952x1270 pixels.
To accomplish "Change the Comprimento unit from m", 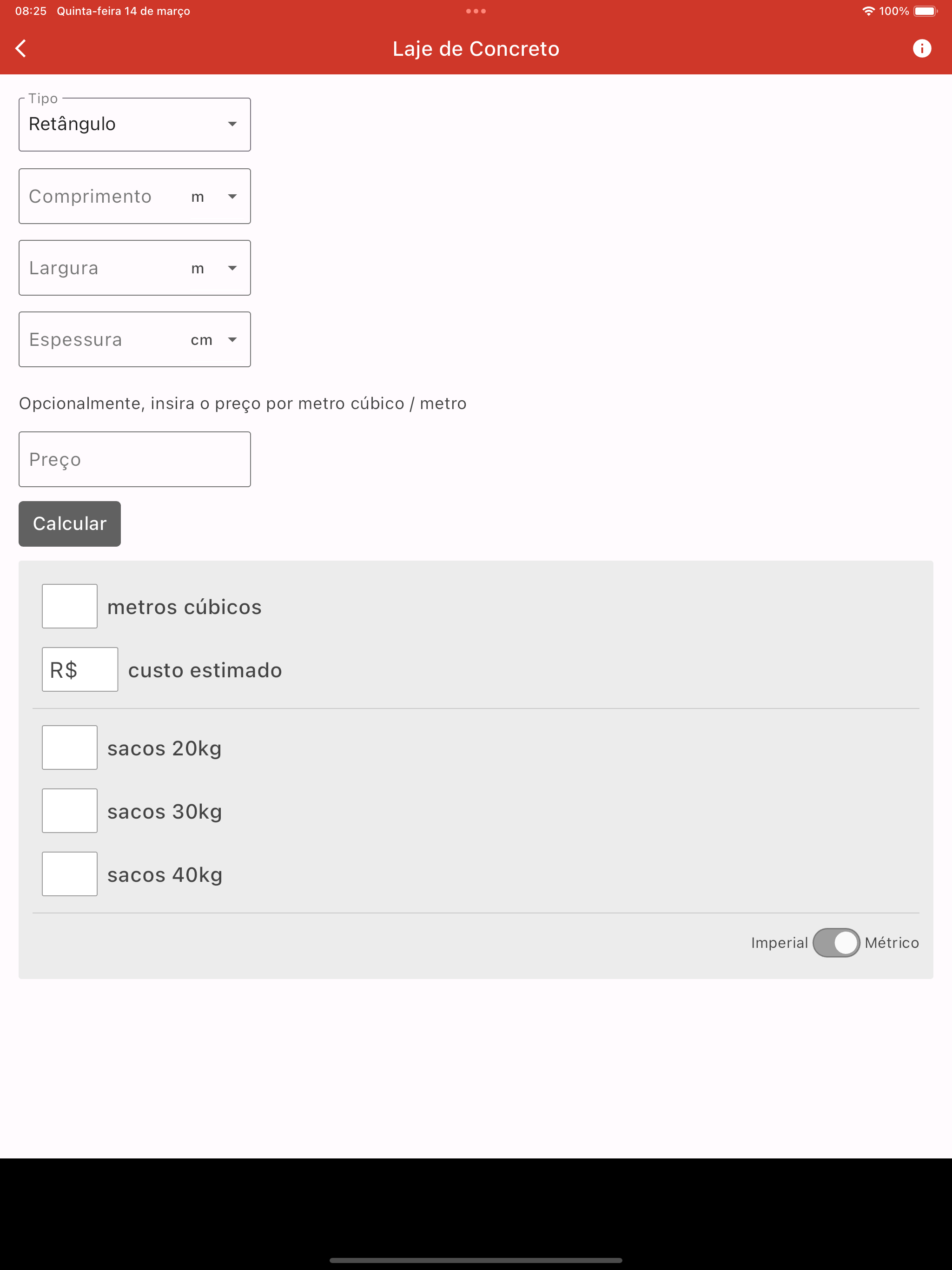I will coord(232,196).
